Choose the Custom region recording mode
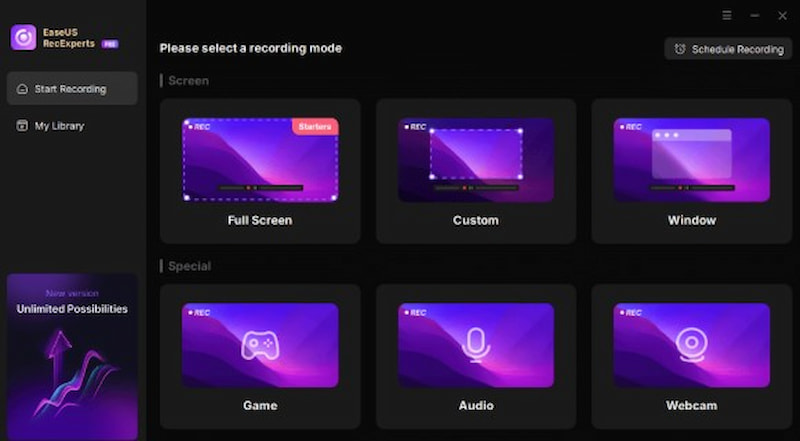The height and width of the screenshot is (441, 800). (x=476, y=170)
